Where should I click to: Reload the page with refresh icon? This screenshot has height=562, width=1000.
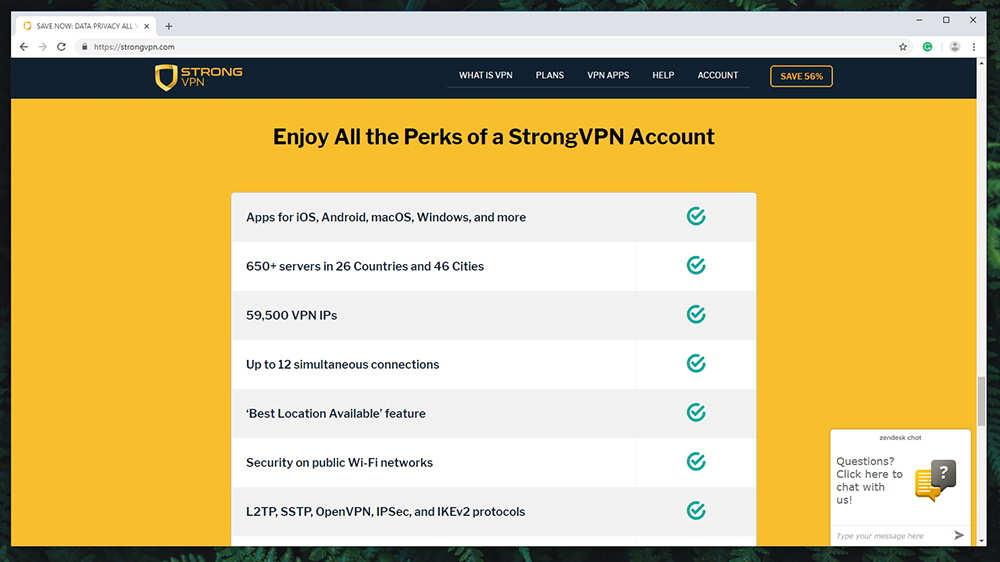pos(61,47)
